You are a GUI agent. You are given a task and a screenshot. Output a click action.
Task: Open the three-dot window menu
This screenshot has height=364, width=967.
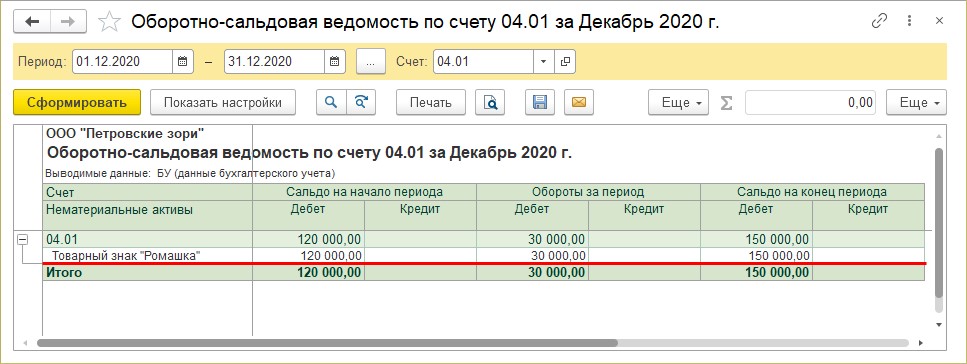(910, 21)
